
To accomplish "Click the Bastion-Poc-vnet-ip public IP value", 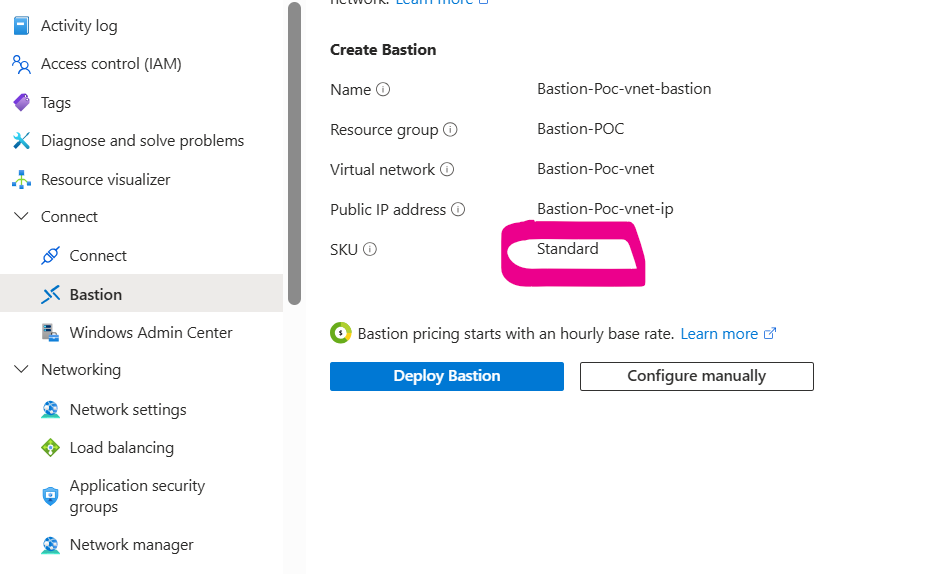I will coord(605,209).
